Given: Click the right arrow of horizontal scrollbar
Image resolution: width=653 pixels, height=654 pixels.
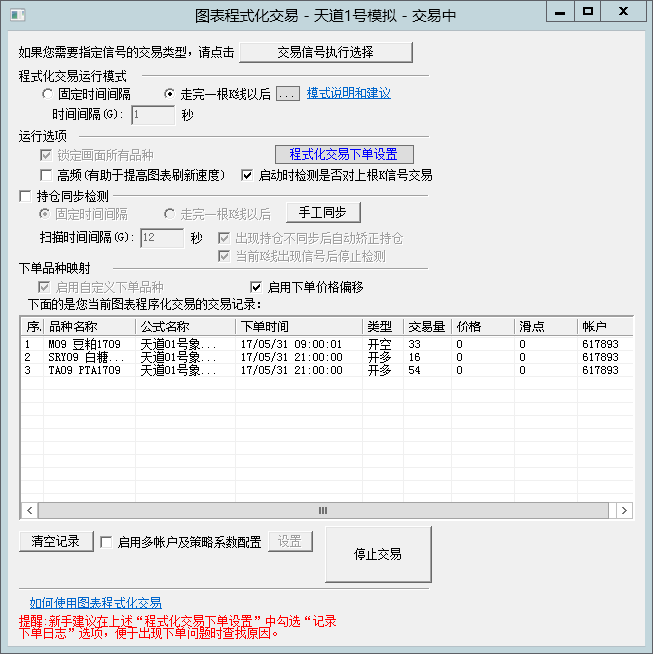Looking at the screenshot, I should (x=624, y=511).
